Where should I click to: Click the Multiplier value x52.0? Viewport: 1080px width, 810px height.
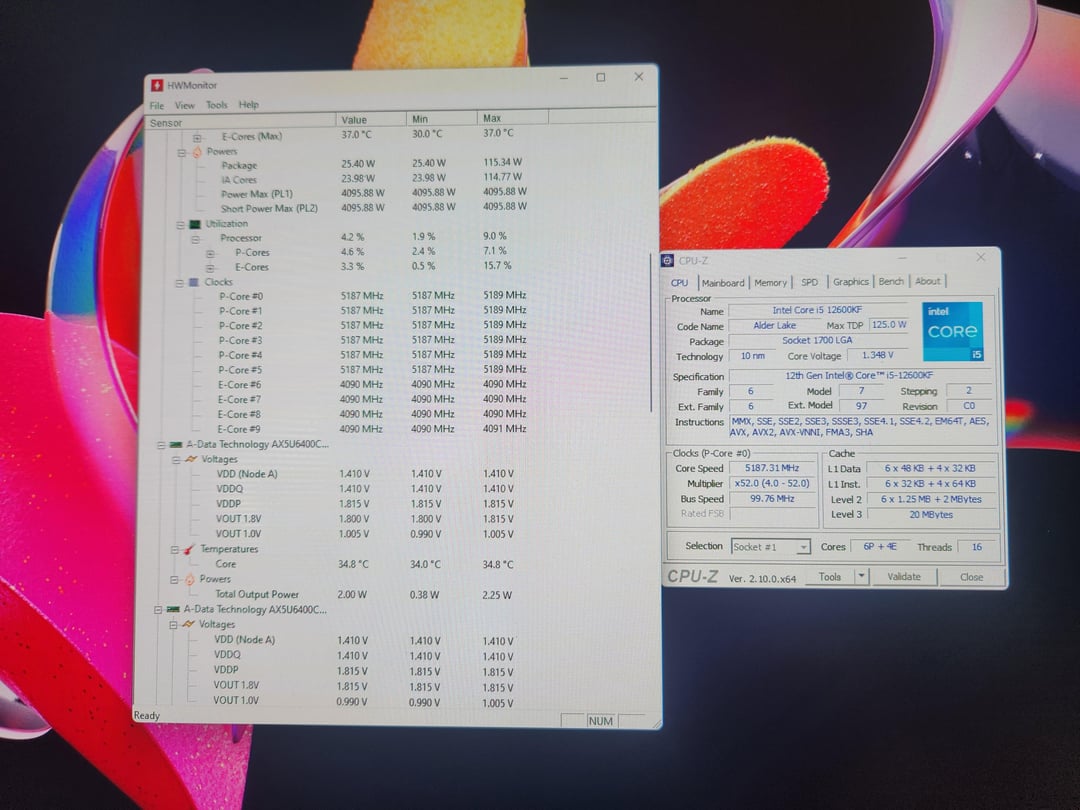tap(771, 484)
